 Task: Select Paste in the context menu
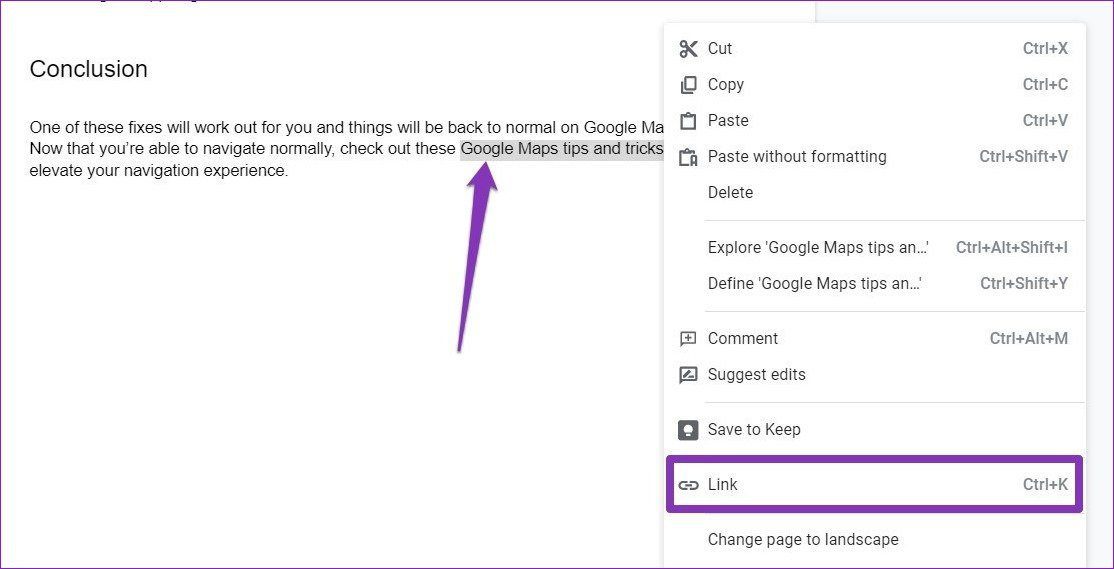[x=874, y=121]
